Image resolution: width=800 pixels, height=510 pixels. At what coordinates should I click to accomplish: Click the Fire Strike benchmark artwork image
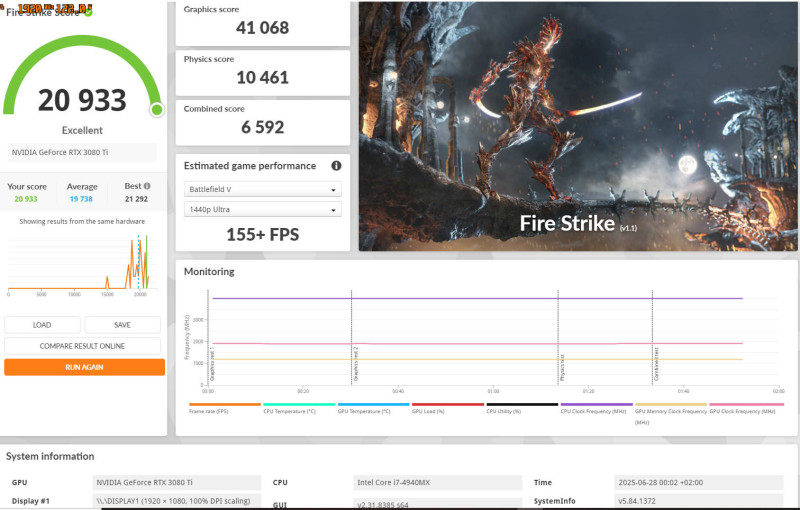tap(578, 126)
